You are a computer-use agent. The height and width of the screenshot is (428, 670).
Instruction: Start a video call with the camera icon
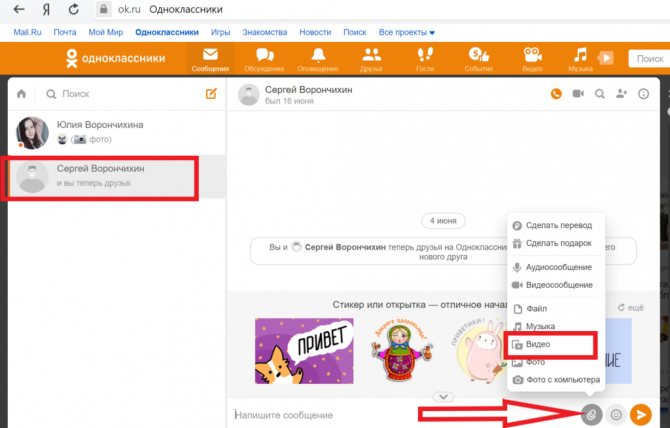[578, 94]
